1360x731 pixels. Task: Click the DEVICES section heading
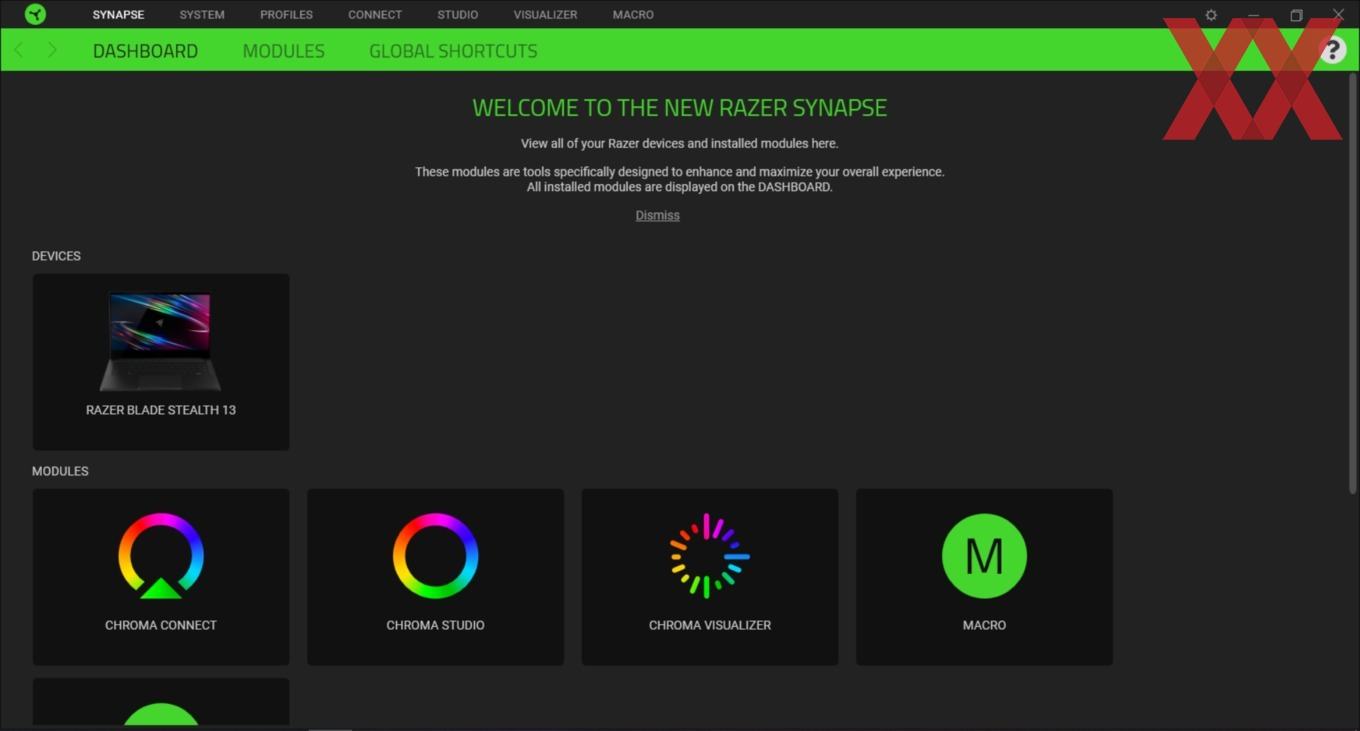click(56, 256)
